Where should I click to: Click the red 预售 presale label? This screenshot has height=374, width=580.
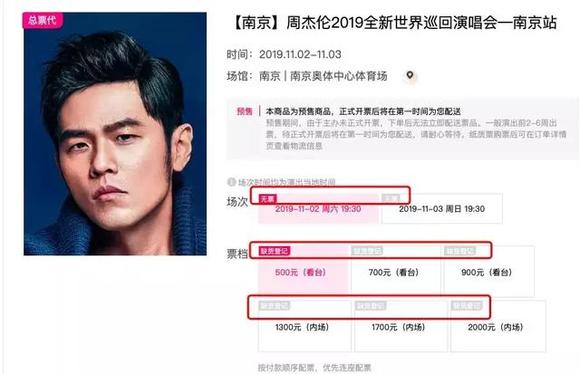245,111
